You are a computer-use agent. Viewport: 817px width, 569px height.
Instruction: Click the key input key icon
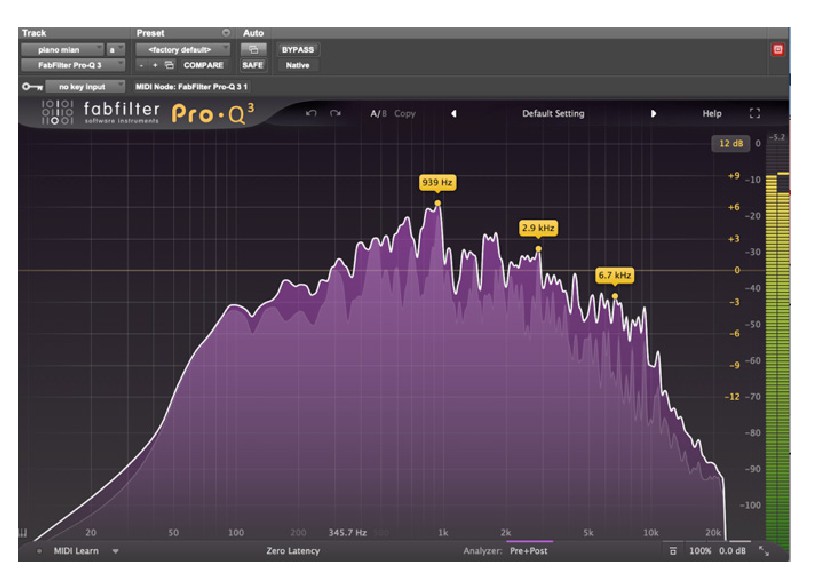[32, 86]
